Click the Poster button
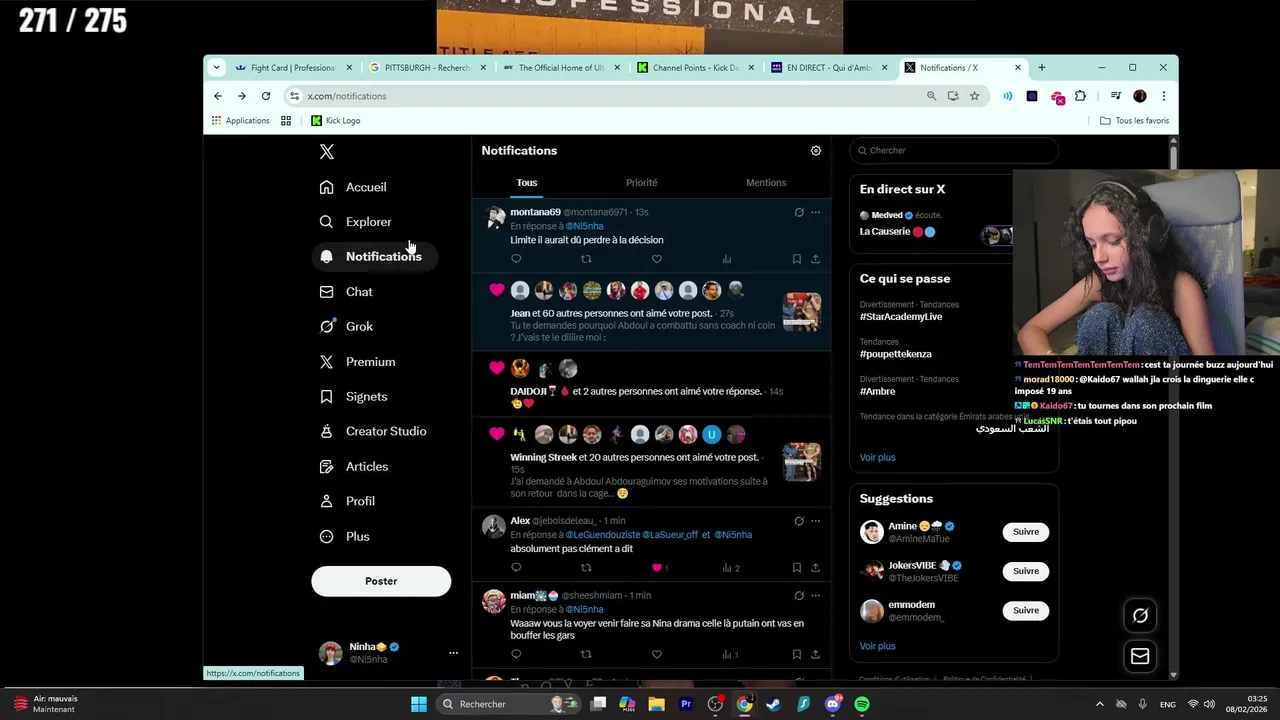The image size is (1280, 720). coord(381,581)
